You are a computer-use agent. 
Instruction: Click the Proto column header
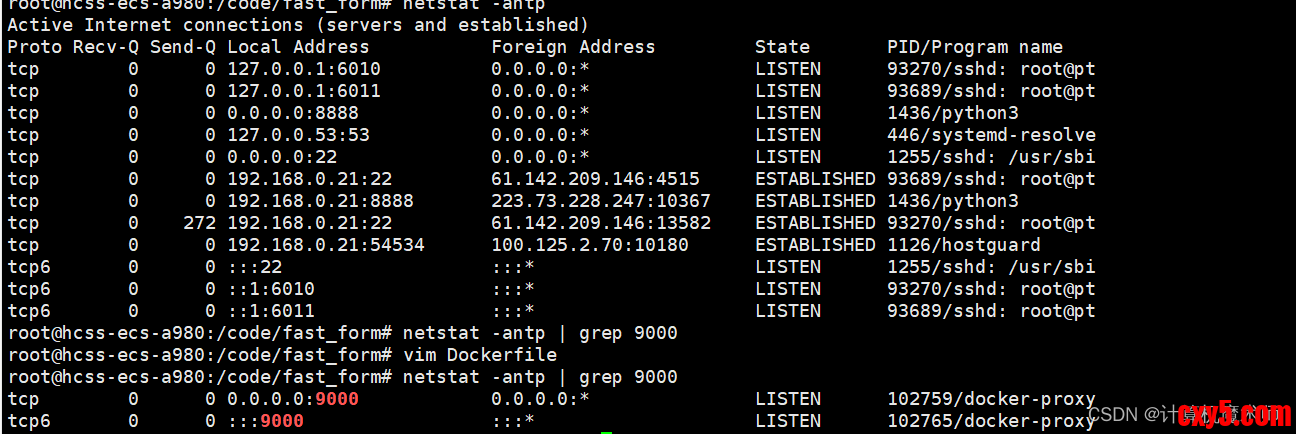tap(34, 47)
